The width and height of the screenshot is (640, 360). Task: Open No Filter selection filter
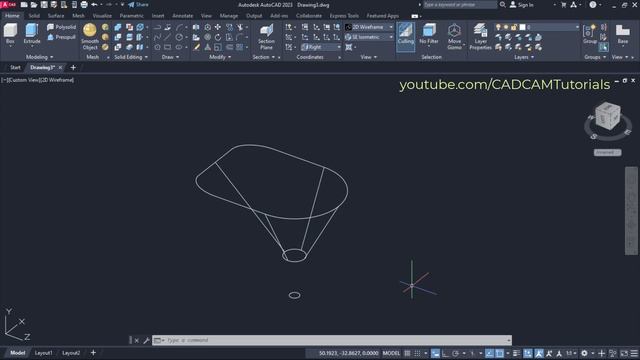tap(429, 34)
